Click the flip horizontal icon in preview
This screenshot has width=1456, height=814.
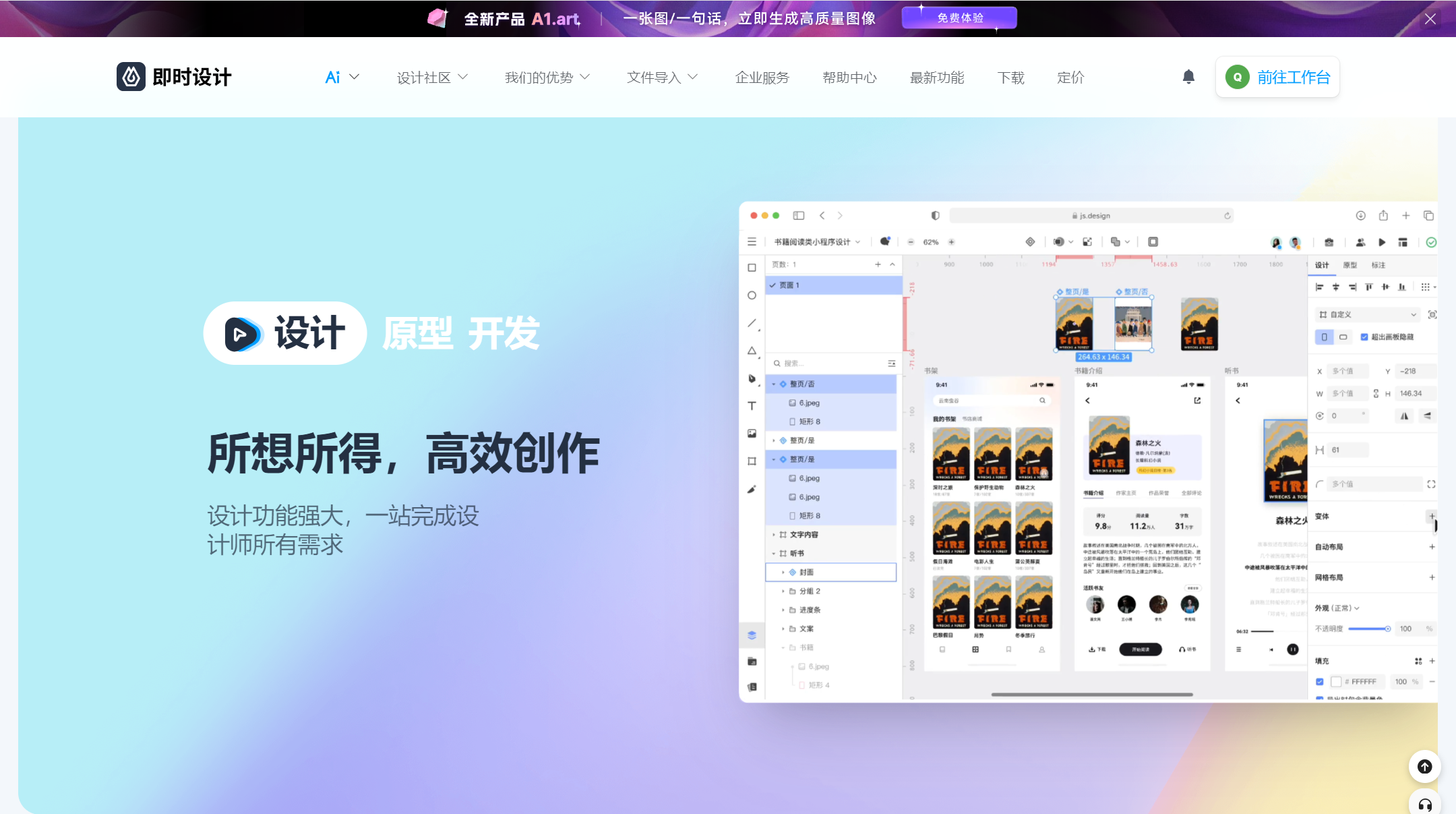tap(1404, 415)
